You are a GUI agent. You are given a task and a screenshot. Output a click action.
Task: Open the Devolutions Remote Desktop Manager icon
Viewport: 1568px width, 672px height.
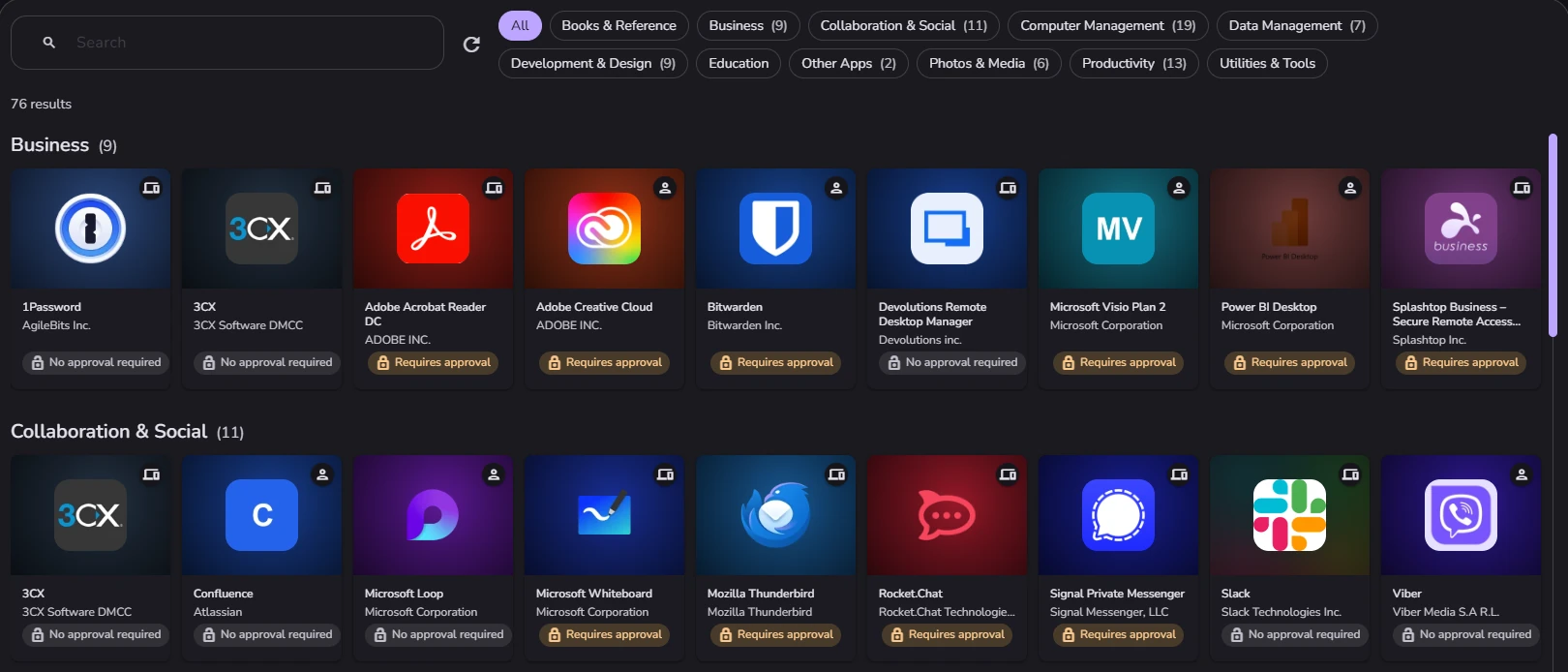coord(947,229)
